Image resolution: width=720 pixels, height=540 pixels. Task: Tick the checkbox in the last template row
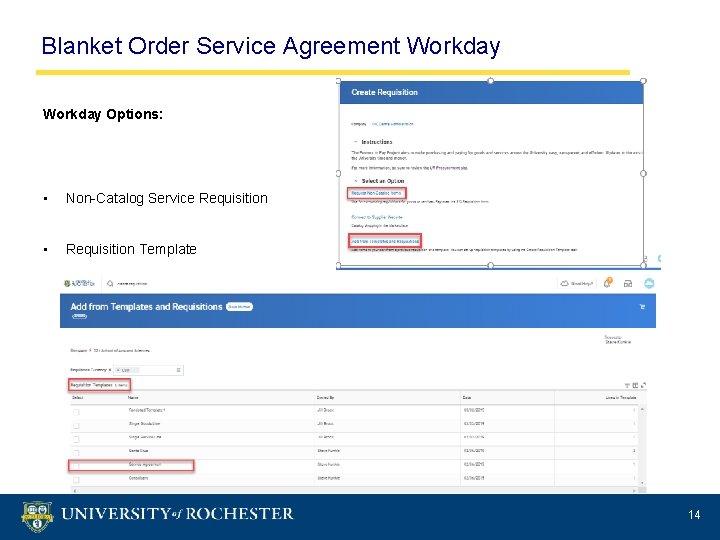76,480
